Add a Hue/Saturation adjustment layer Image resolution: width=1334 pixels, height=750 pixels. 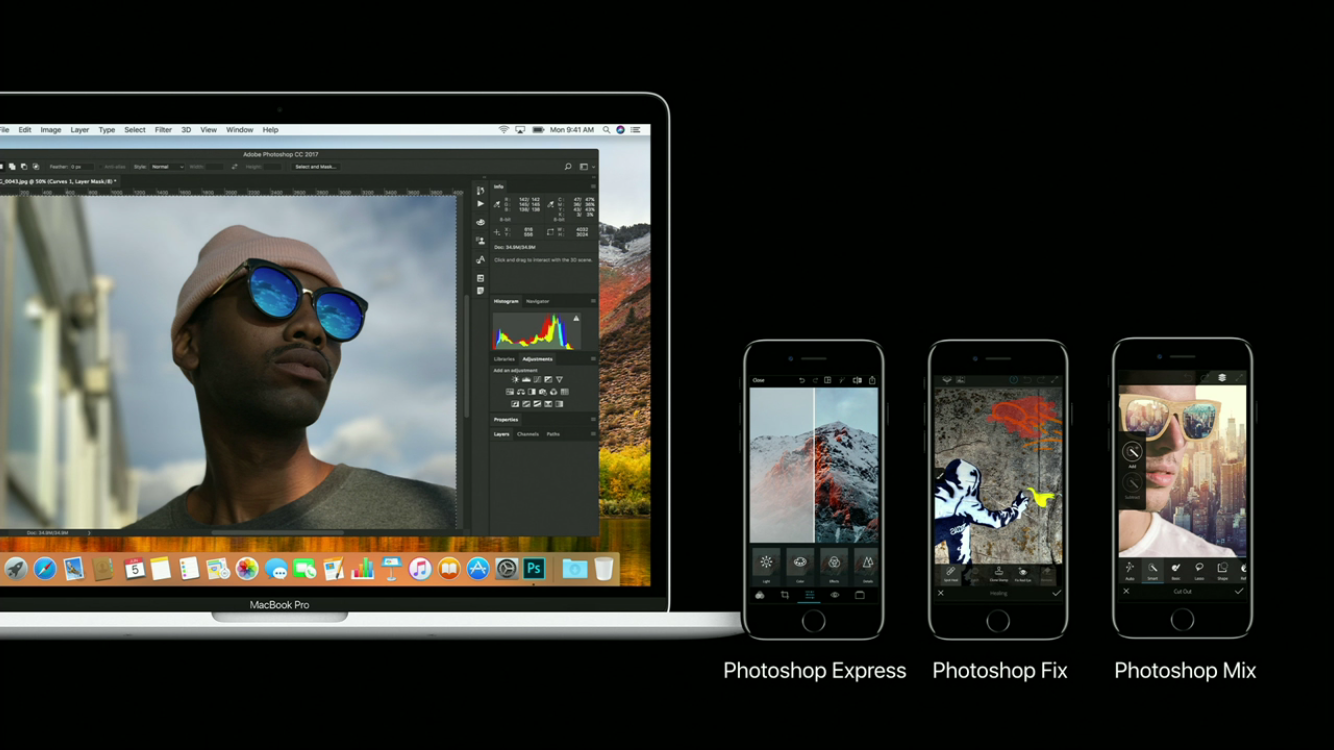[x=510, y=392]
